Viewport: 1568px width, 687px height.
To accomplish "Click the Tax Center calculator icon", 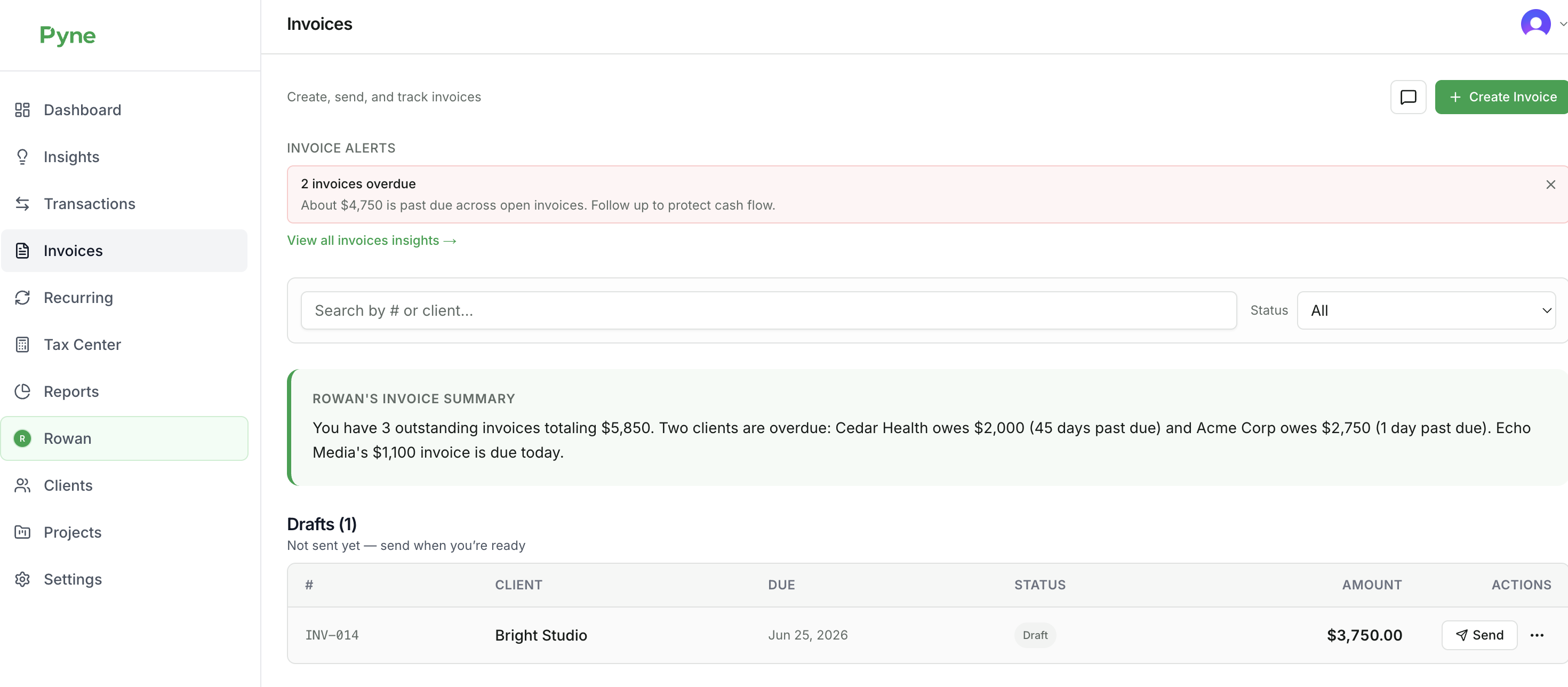I will point(22,345).
